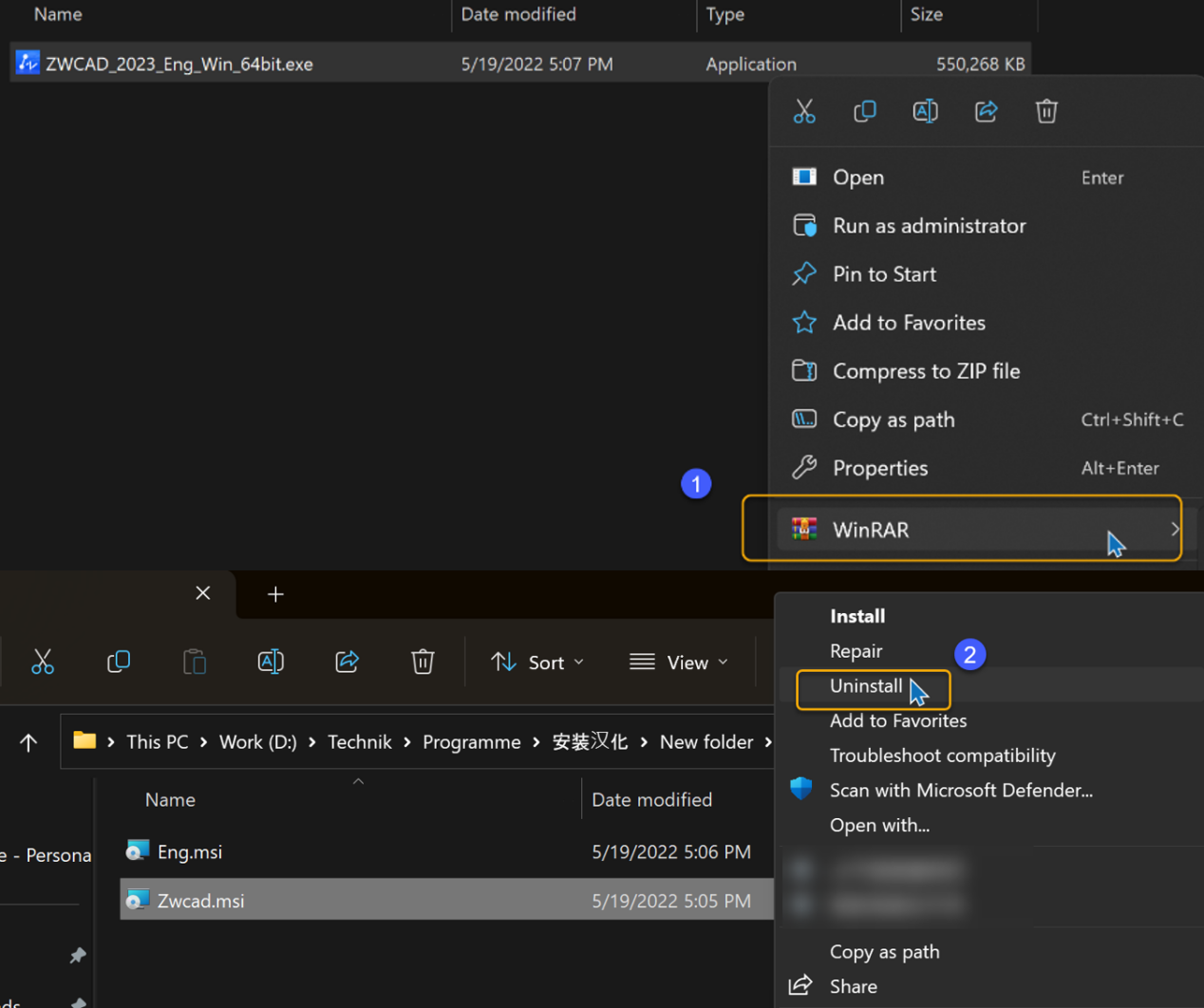
Task: Choose Run as administrator
Action: [986, 226]
